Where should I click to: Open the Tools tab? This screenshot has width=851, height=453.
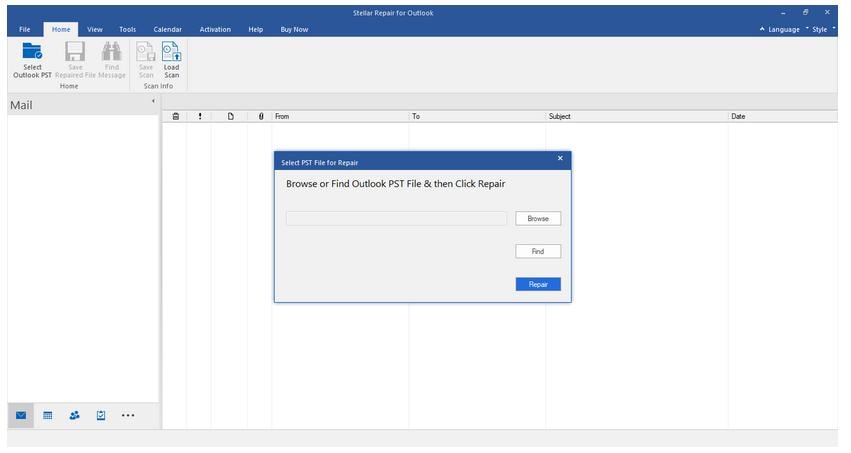click(128, 29)
